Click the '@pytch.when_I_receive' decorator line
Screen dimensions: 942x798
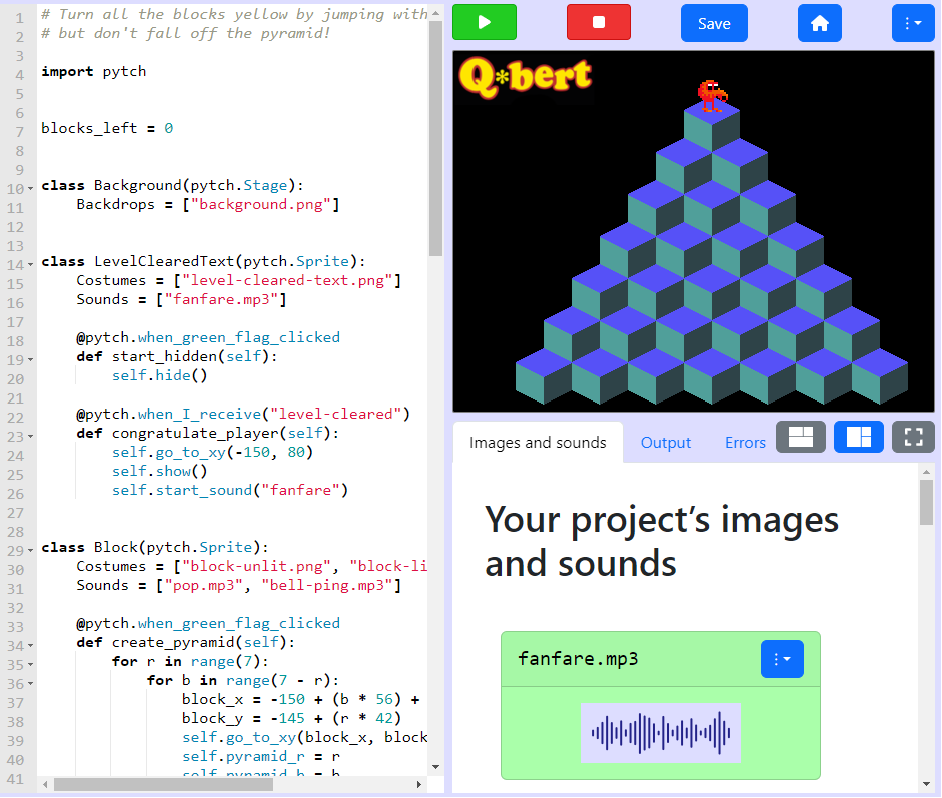[x=243, y=414]
